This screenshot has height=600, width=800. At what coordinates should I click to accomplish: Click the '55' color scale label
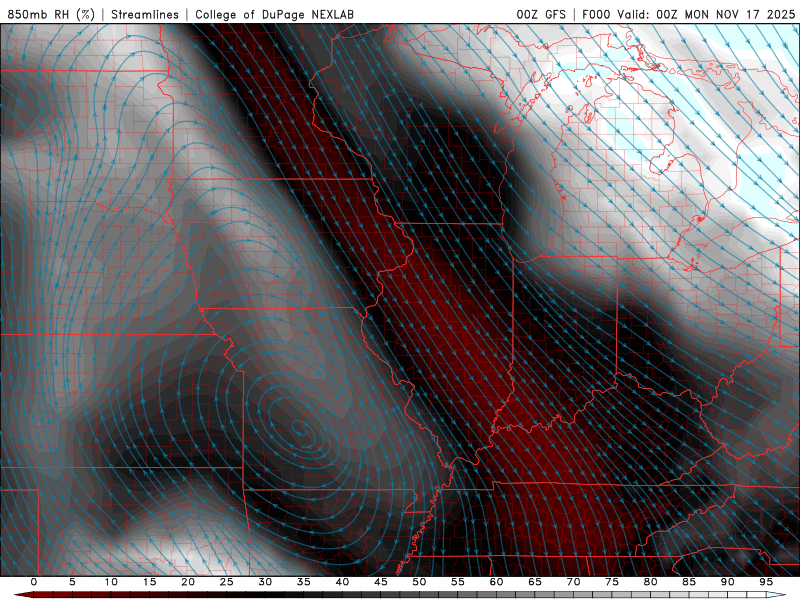coord(458,582)
